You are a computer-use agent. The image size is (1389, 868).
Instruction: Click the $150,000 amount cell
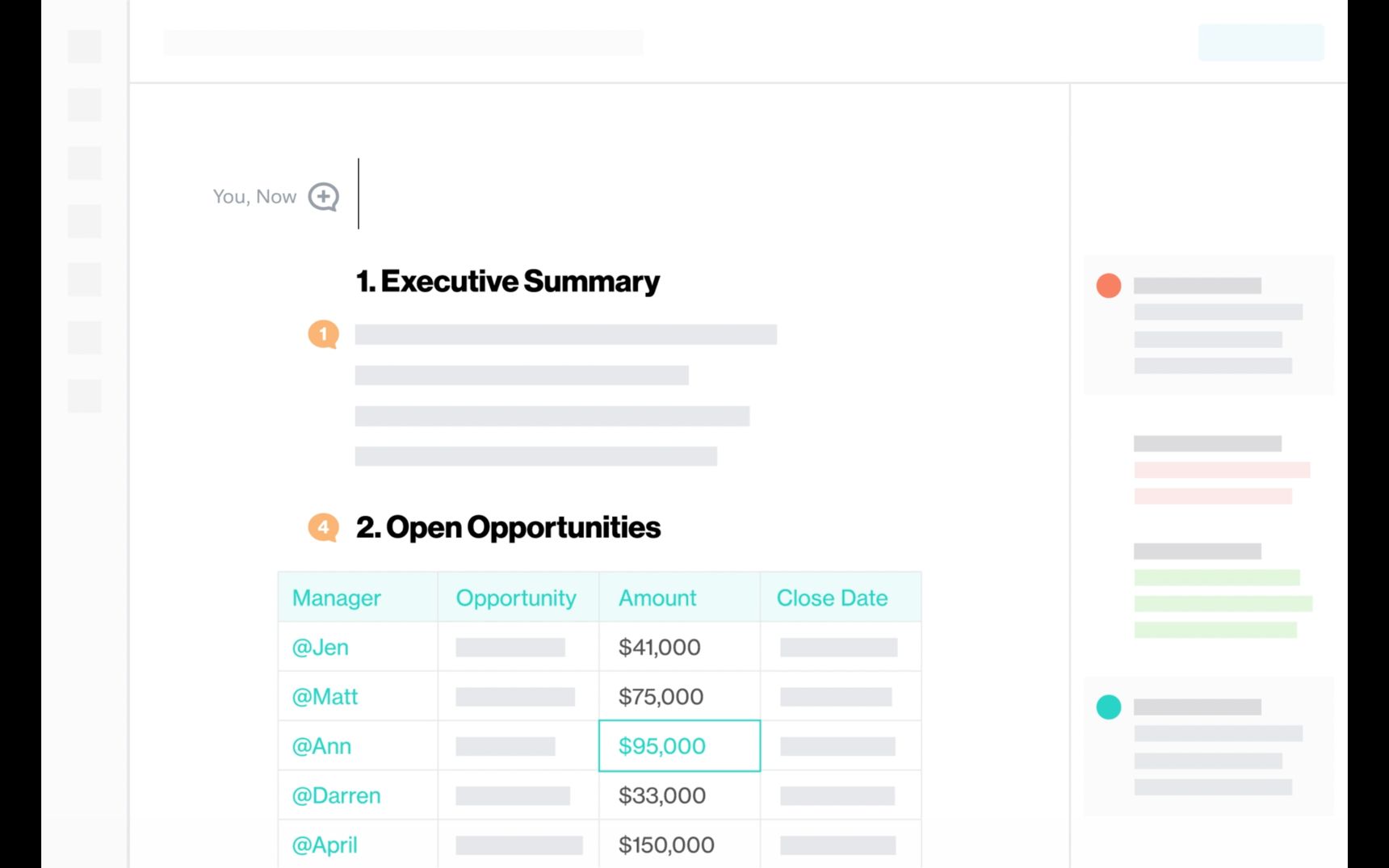point(679,845)
